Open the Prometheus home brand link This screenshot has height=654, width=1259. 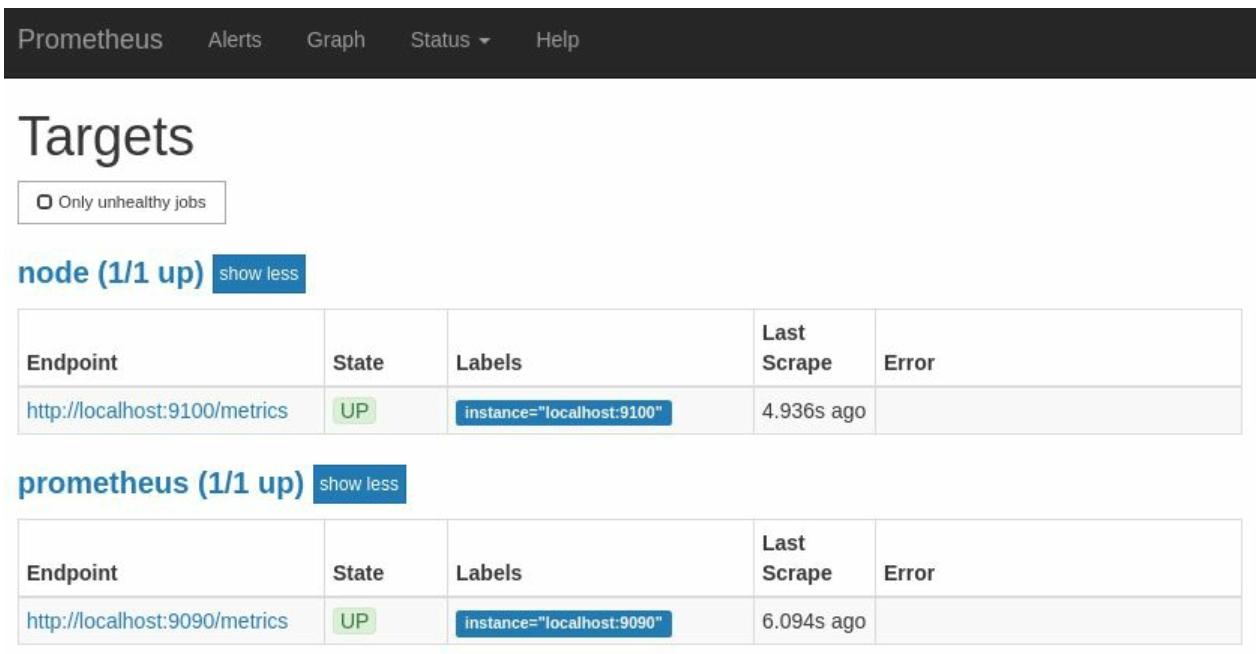pos(90,40)
